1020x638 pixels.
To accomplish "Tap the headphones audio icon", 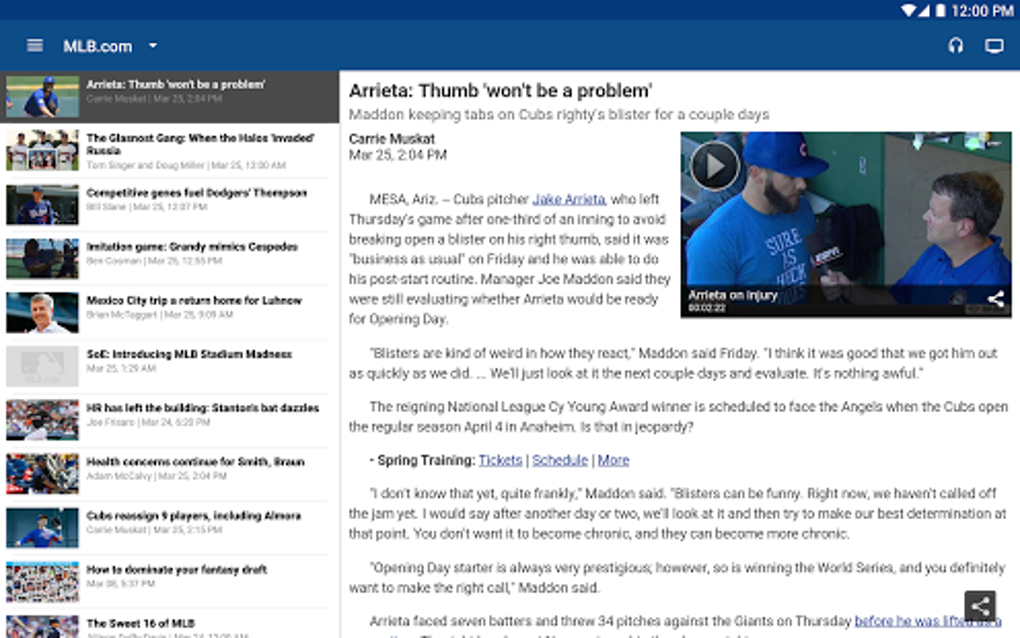I will click(956, 46).
